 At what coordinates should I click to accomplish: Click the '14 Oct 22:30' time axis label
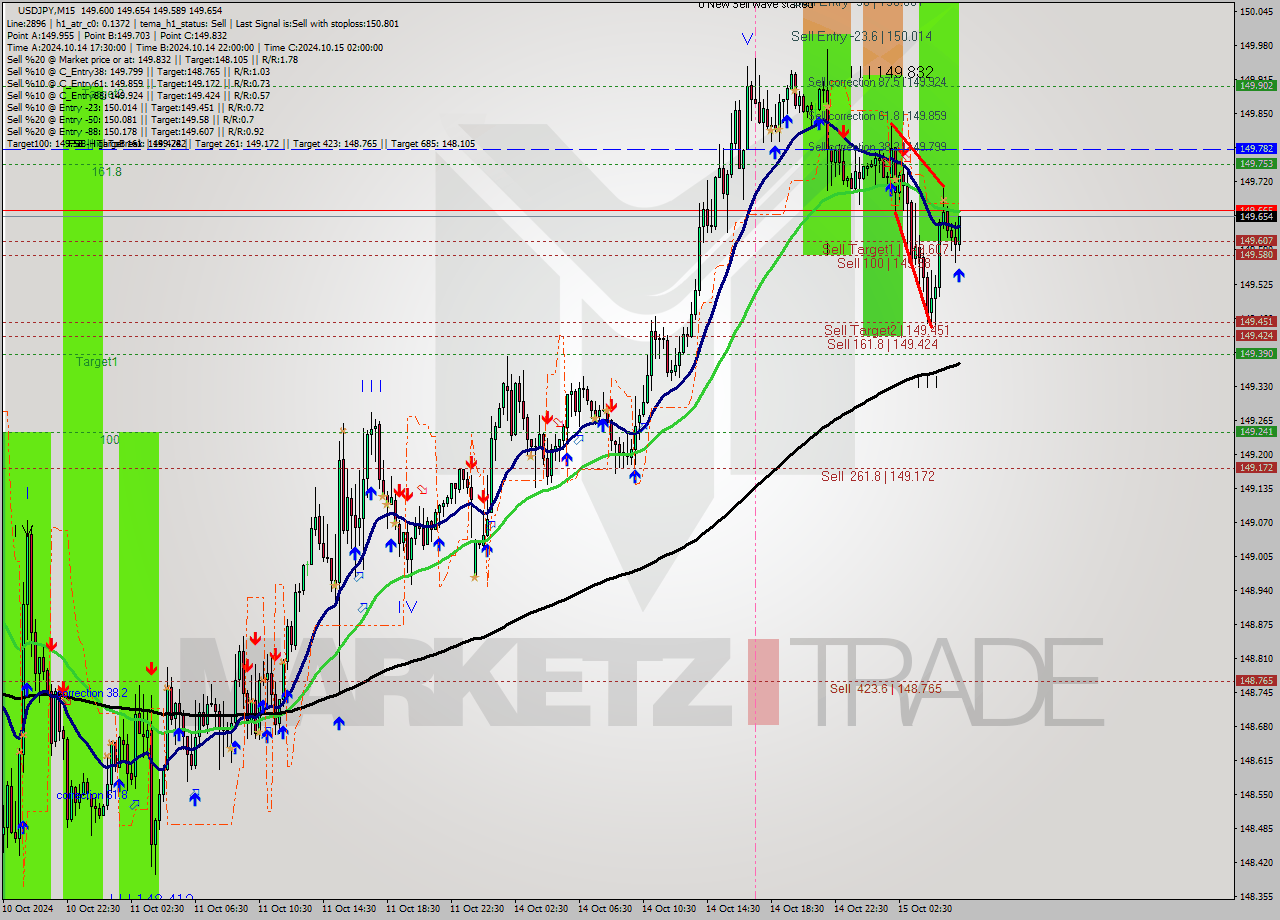tap(861, 909)
